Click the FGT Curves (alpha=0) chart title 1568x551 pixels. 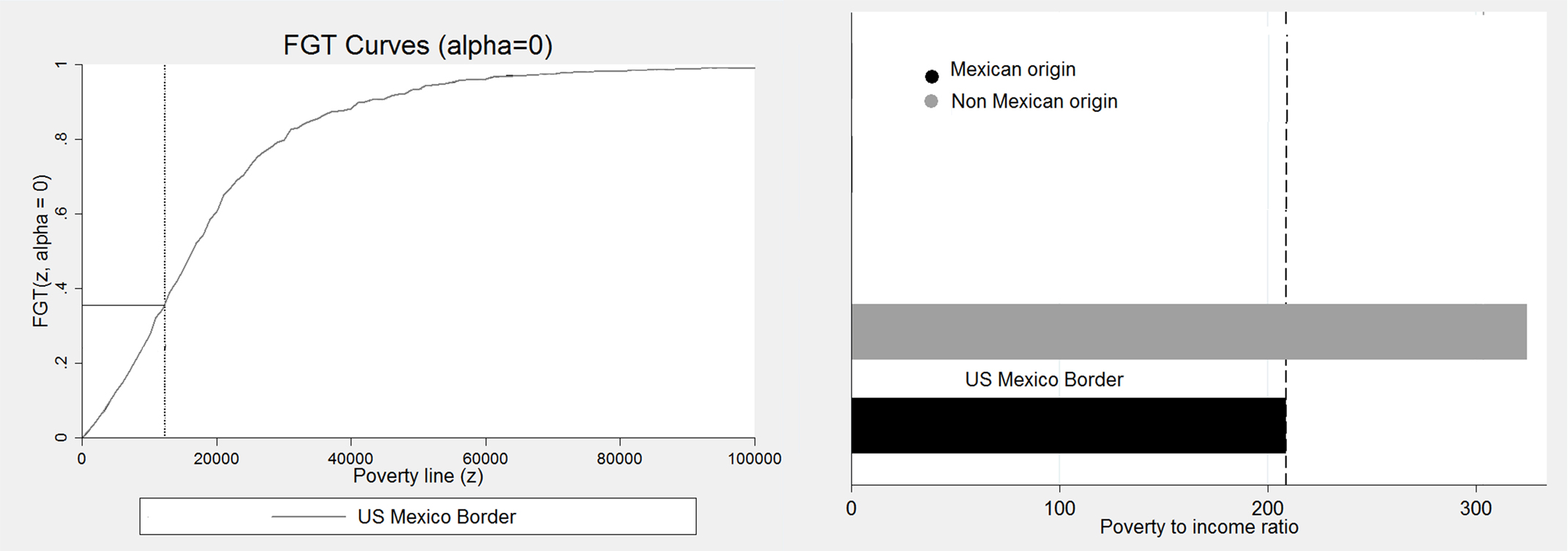point(418,45)
